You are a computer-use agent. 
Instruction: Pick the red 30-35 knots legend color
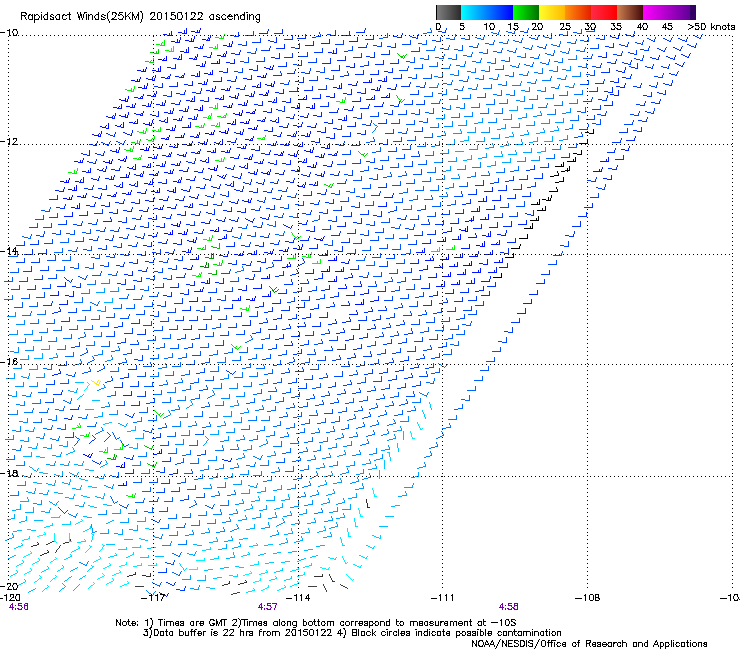[x=604, y=12]
